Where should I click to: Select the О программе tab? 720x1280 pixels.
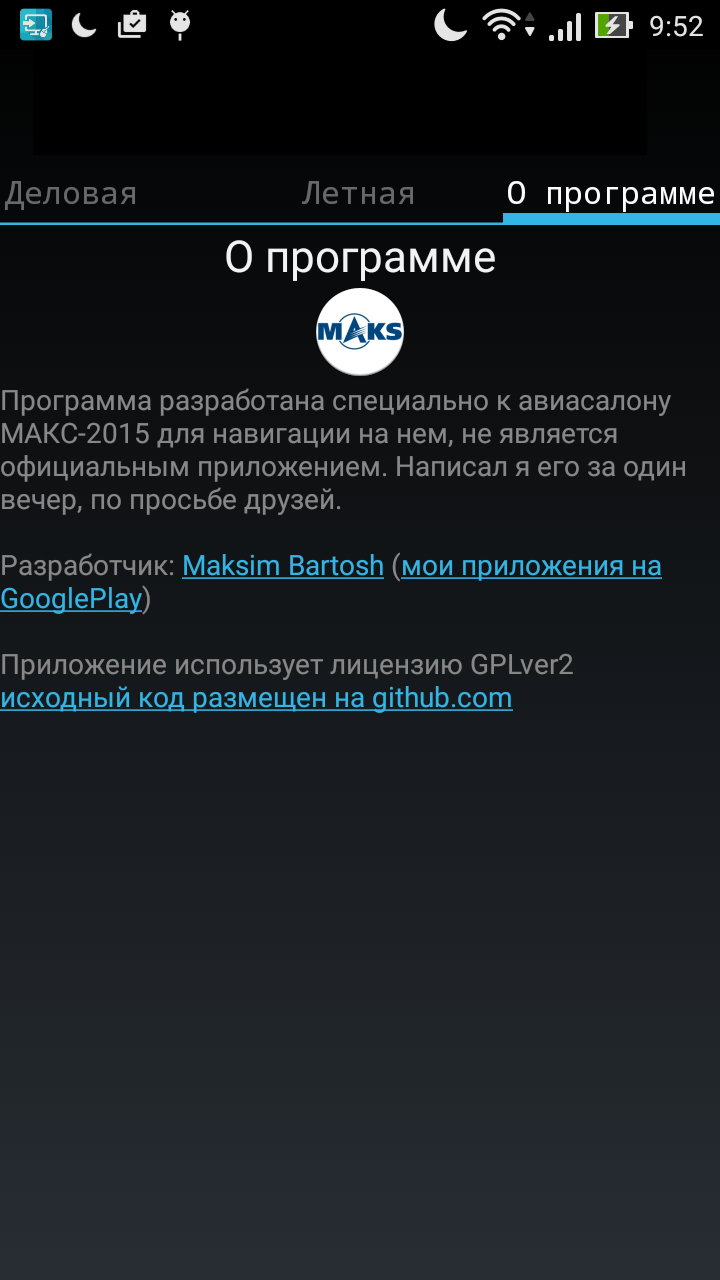click(x=611, y=194)
